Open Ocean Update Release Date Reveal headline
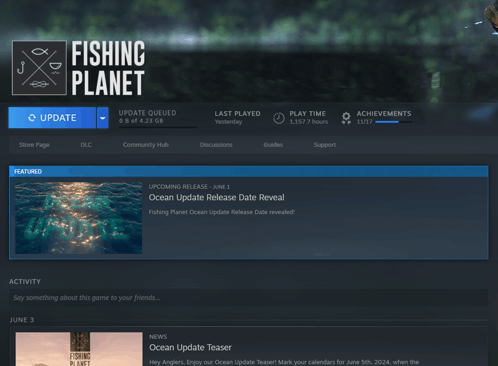498x366 pixels. pyautogui.click(x=217, y=197)
